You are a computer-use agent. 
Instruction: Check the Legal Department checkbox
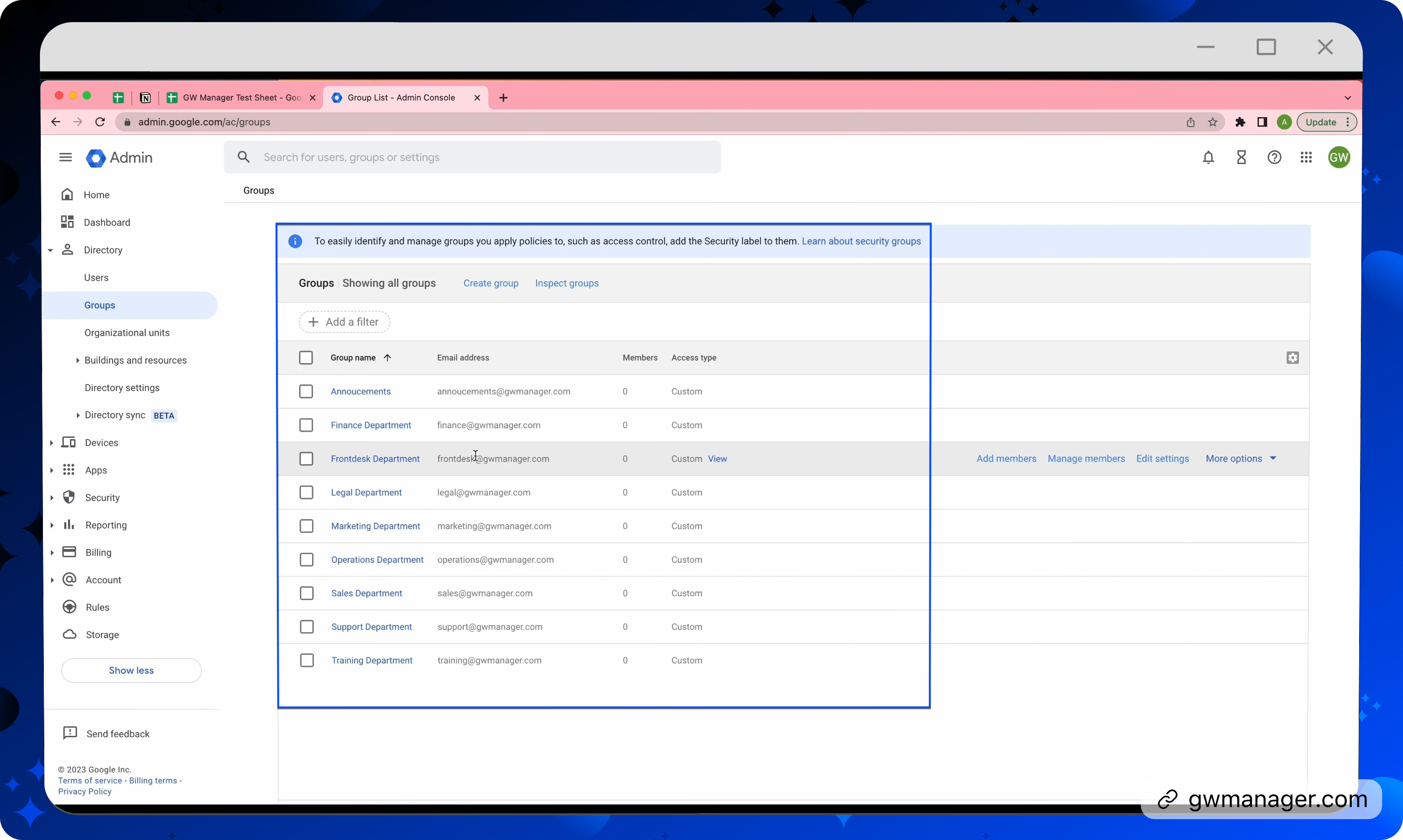tap(306, 492)
